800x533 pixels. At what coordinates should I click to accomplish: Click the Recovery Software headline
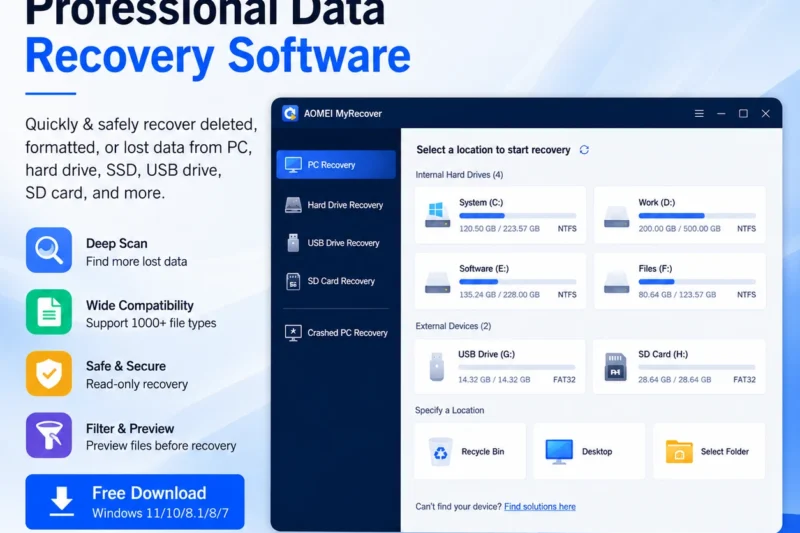pyautogui.click(x=218, y=55)
